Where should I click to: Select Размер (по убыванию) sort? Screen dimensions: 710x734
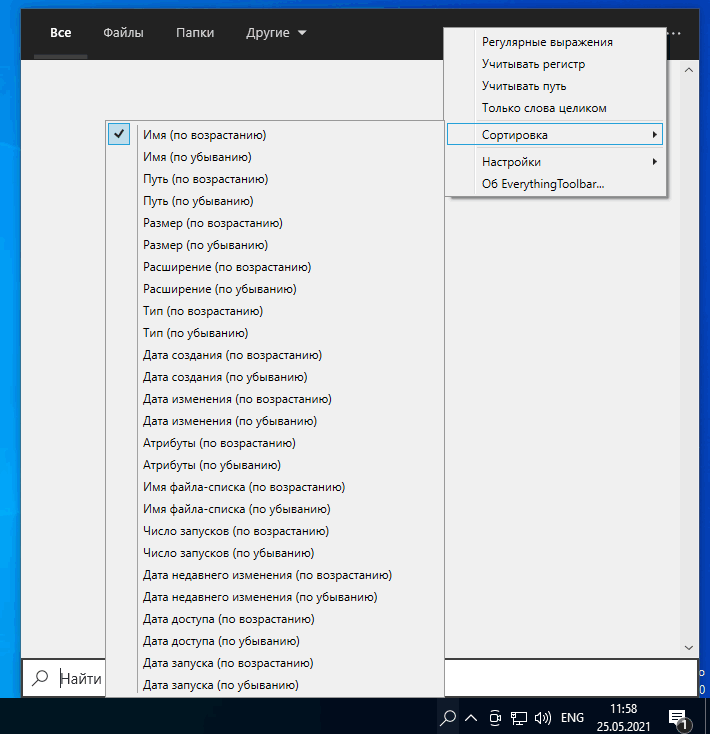pyautogui.click(x=275, y=245)
